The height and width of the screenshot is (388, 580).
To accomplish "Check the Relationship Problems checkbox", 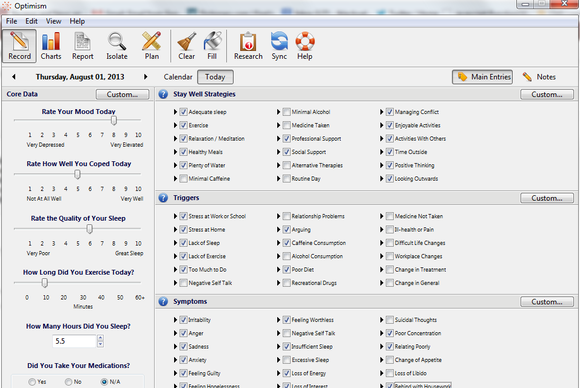I will tap(286, 216).
